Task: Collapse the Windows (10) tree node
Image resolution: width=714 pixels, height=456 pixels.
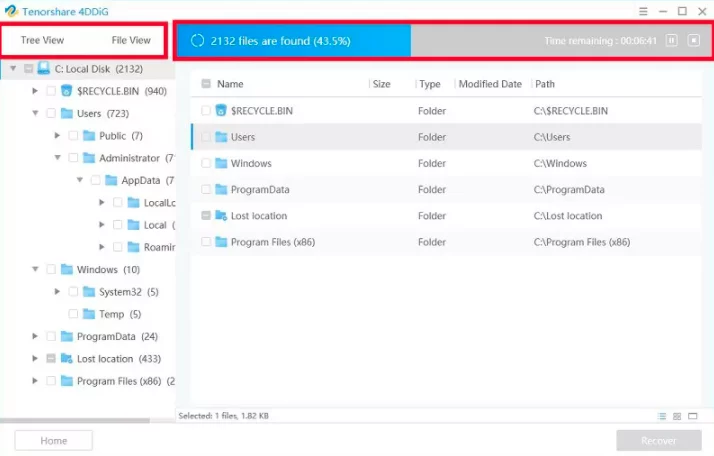Action: pyautogui.click(x=35, y=269)
